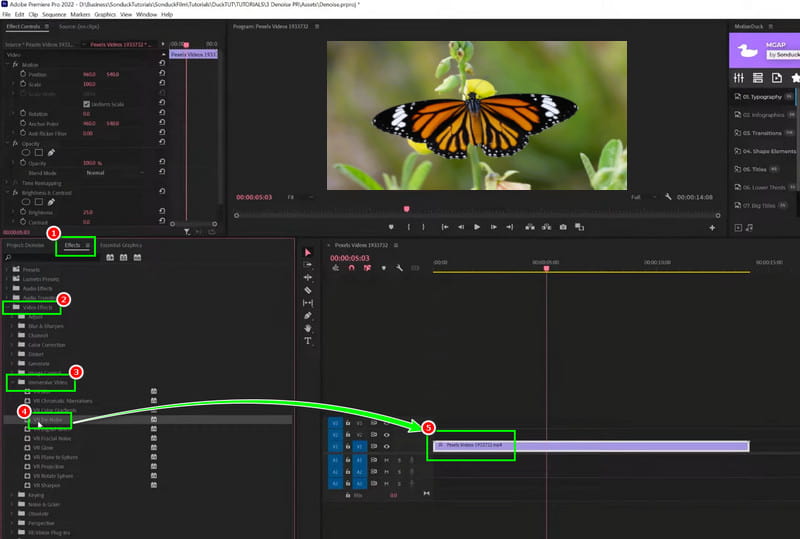Viewport: 800px width, 539px height.
Task: Collapse the Motion effect group
Action: coord(8,65)
